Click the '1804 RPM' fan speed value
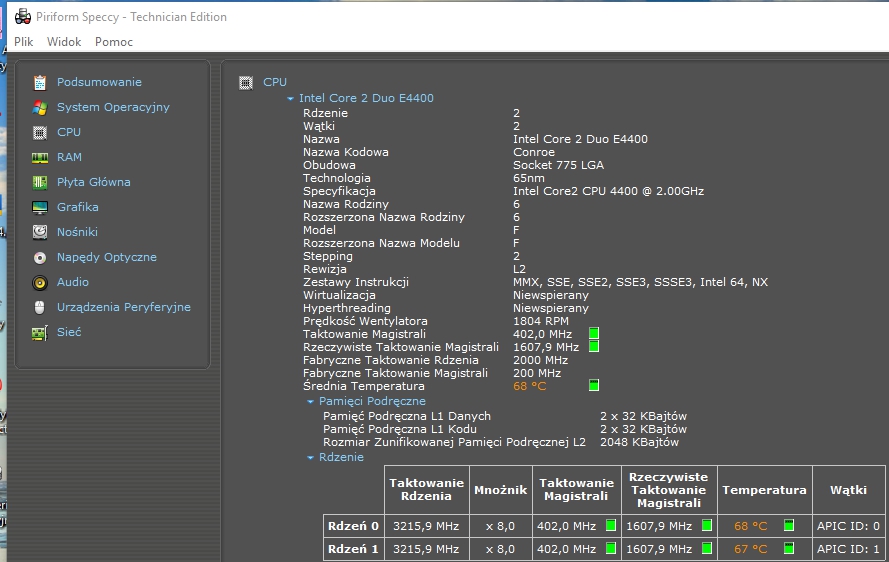 coord(541,321)
